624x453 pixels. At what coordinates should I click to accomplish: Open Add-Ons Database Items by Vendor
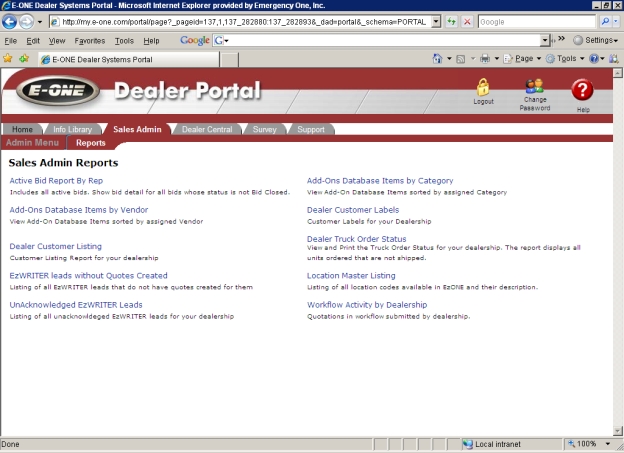coord(79,210)
